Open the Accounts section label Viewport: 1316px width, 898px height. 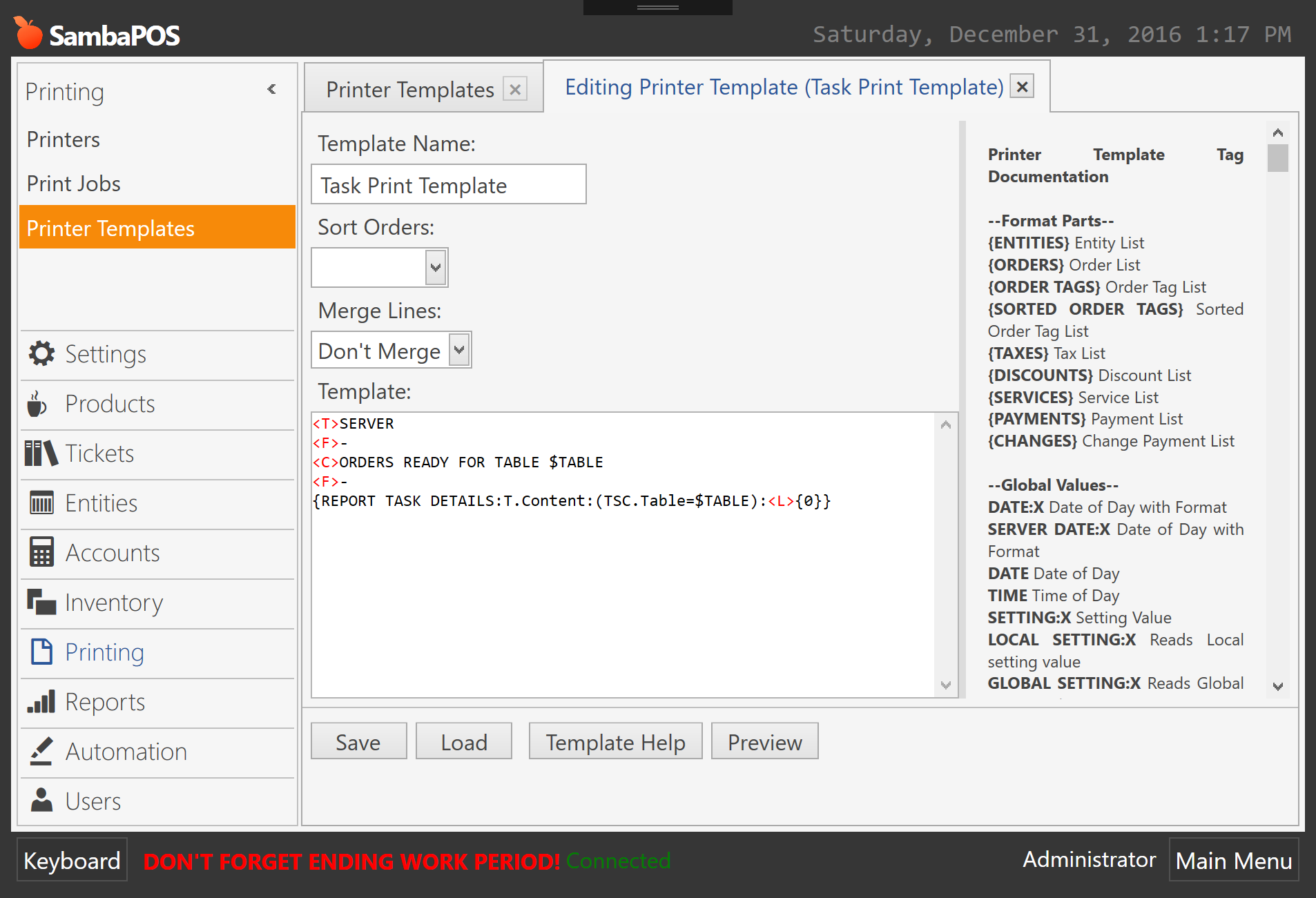pos(113,553)
